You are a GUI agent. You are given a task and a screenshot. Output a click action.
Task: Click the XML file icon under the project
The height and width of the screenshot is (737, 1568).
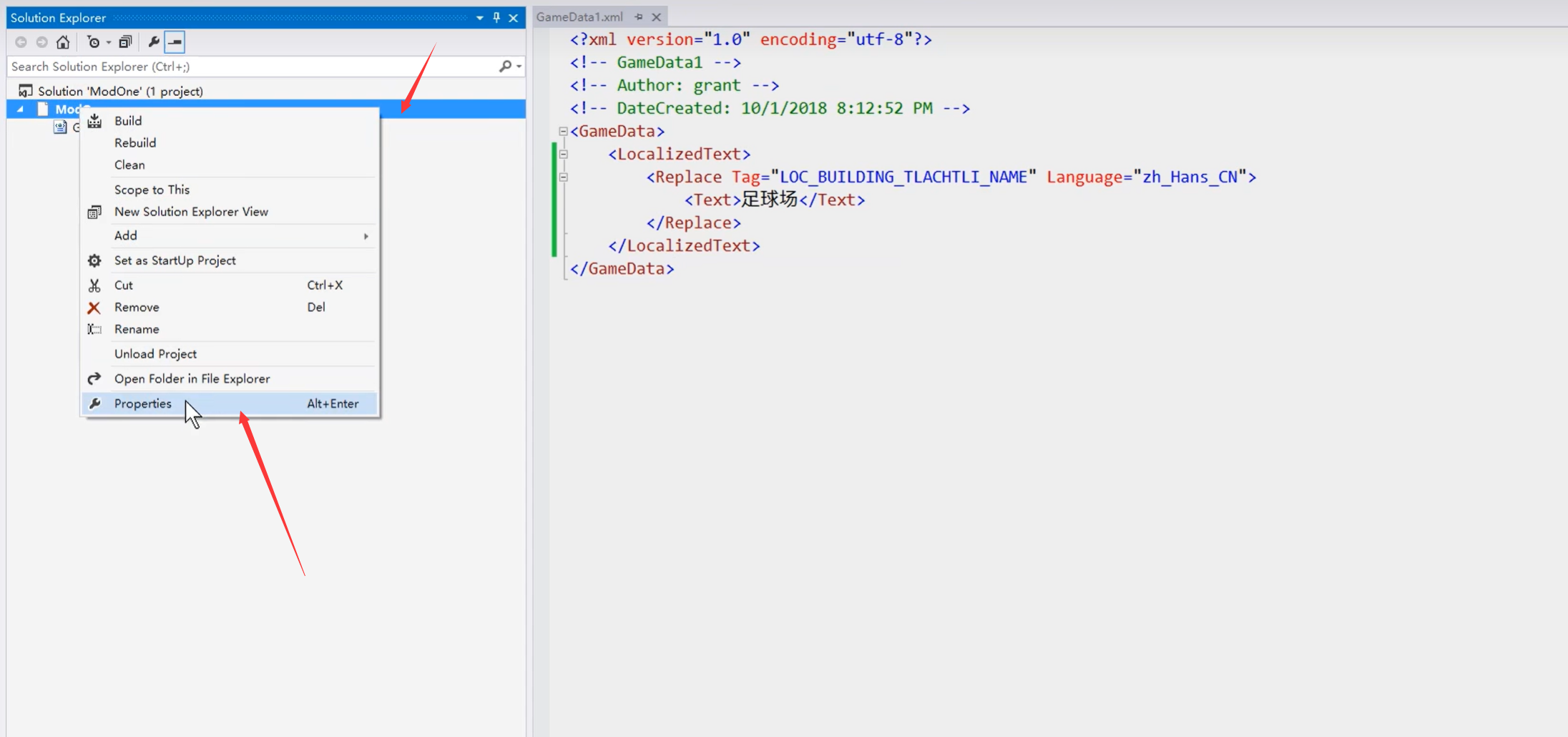tap(60, 127)
